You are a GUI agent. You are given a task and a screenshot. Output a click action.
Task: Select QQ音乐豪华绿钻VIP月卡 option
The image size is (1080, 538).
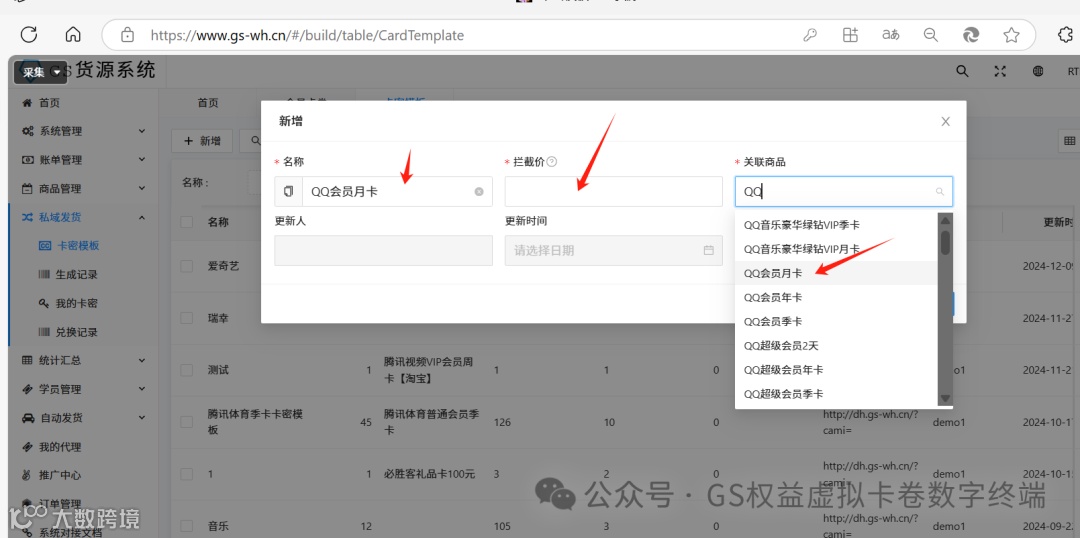point(836,249)
